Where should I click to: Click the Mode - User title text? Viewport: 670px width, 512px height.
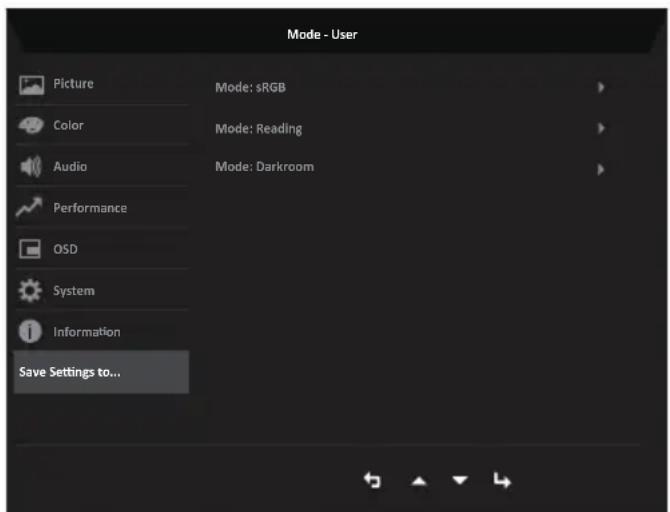322,34
